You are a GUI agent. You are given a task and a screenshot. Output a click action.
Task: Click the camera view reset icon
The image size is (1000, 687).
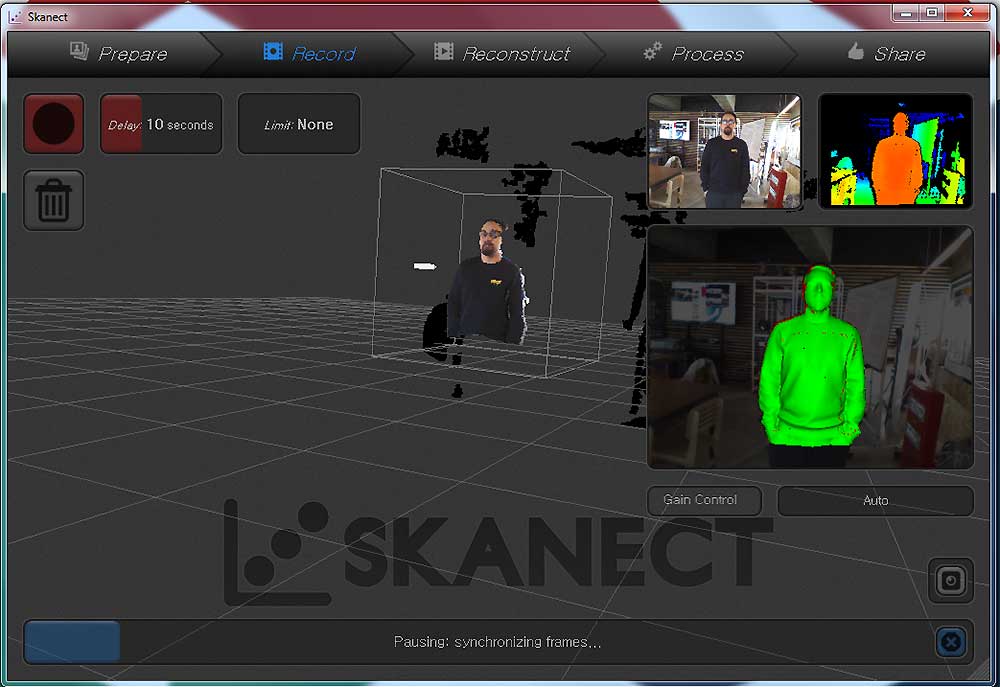tap(950, 580)
